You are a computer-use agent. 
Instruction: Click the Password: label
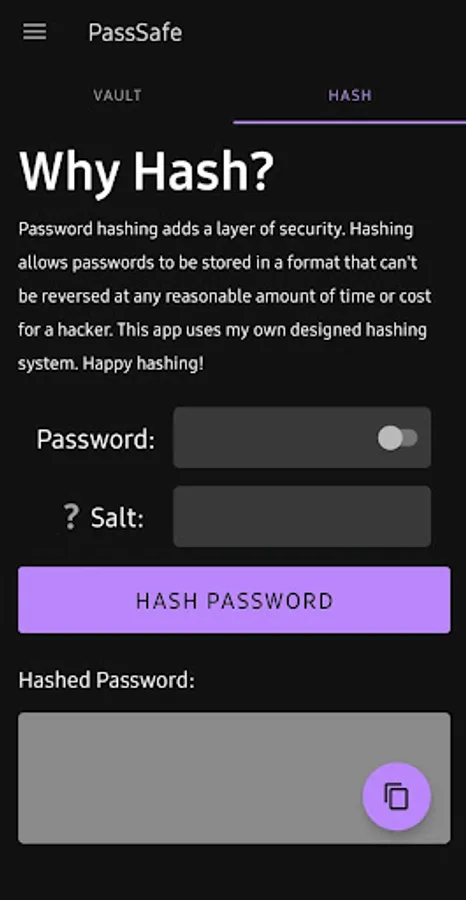pos(96,440)
